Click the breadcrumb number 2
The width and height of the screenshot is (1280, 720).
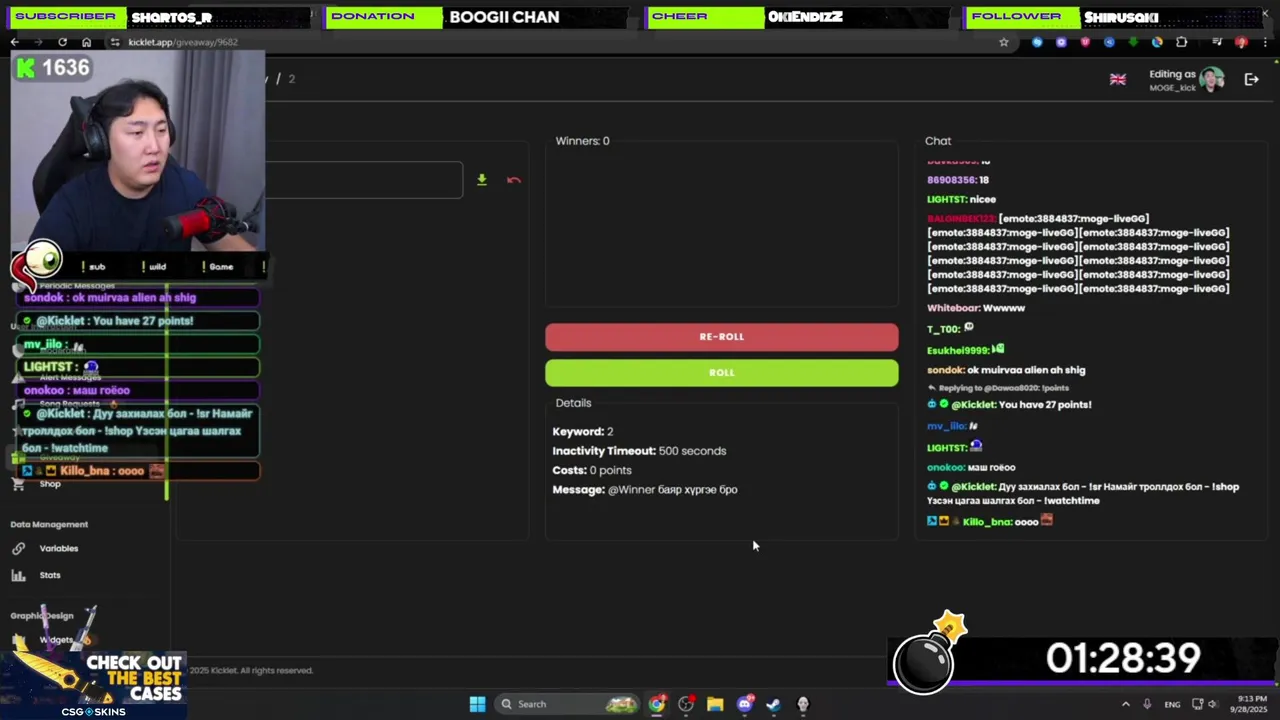click(x=292, y=79)
